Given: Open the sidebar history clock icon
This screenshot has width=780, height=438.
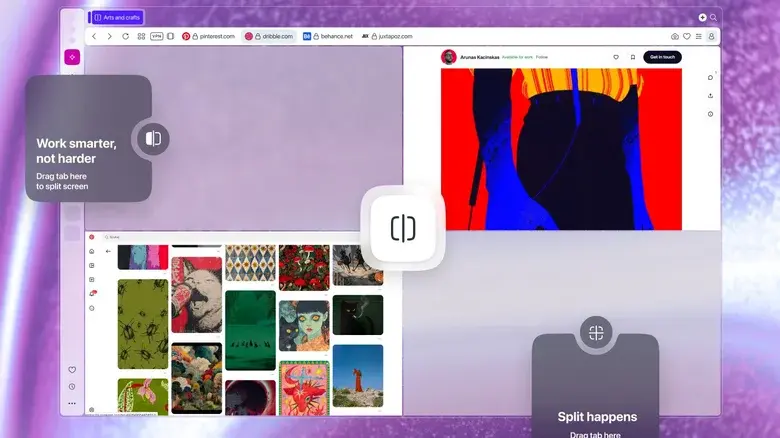Looking at the screenshot, I should (x=72, y=386).
